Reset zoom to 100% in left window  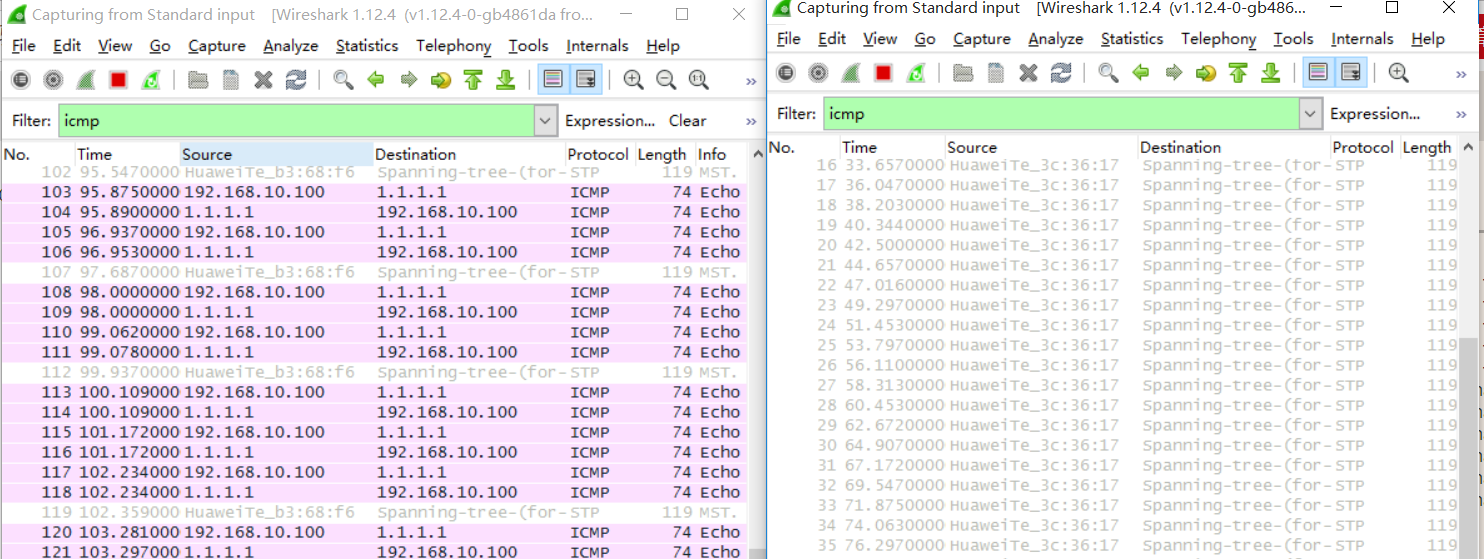[698, 80]
